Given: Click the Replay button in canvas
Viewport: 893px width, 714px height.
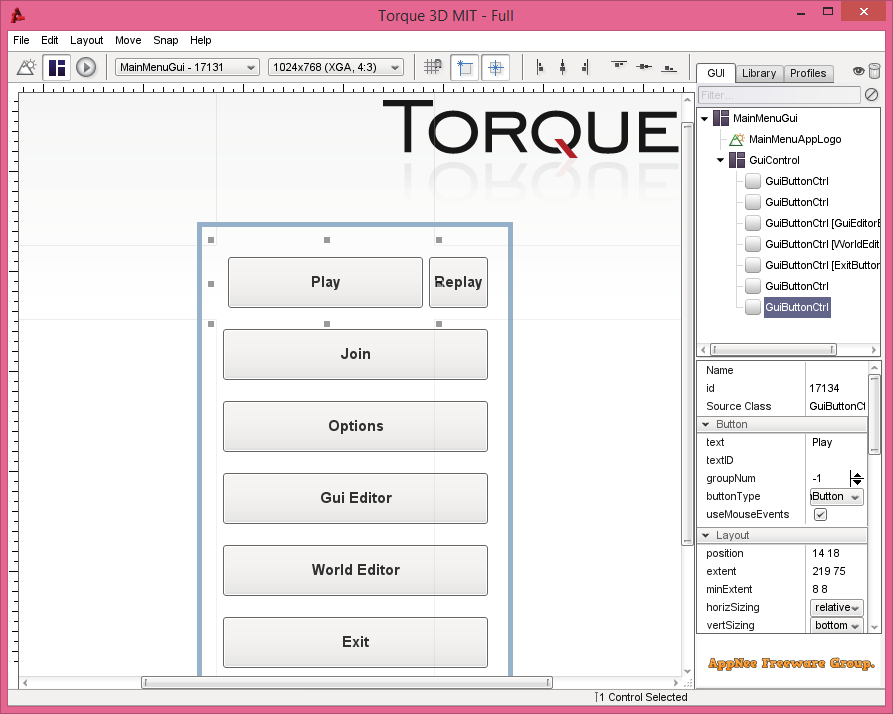Looking at the screenshot, I should 458,282.
